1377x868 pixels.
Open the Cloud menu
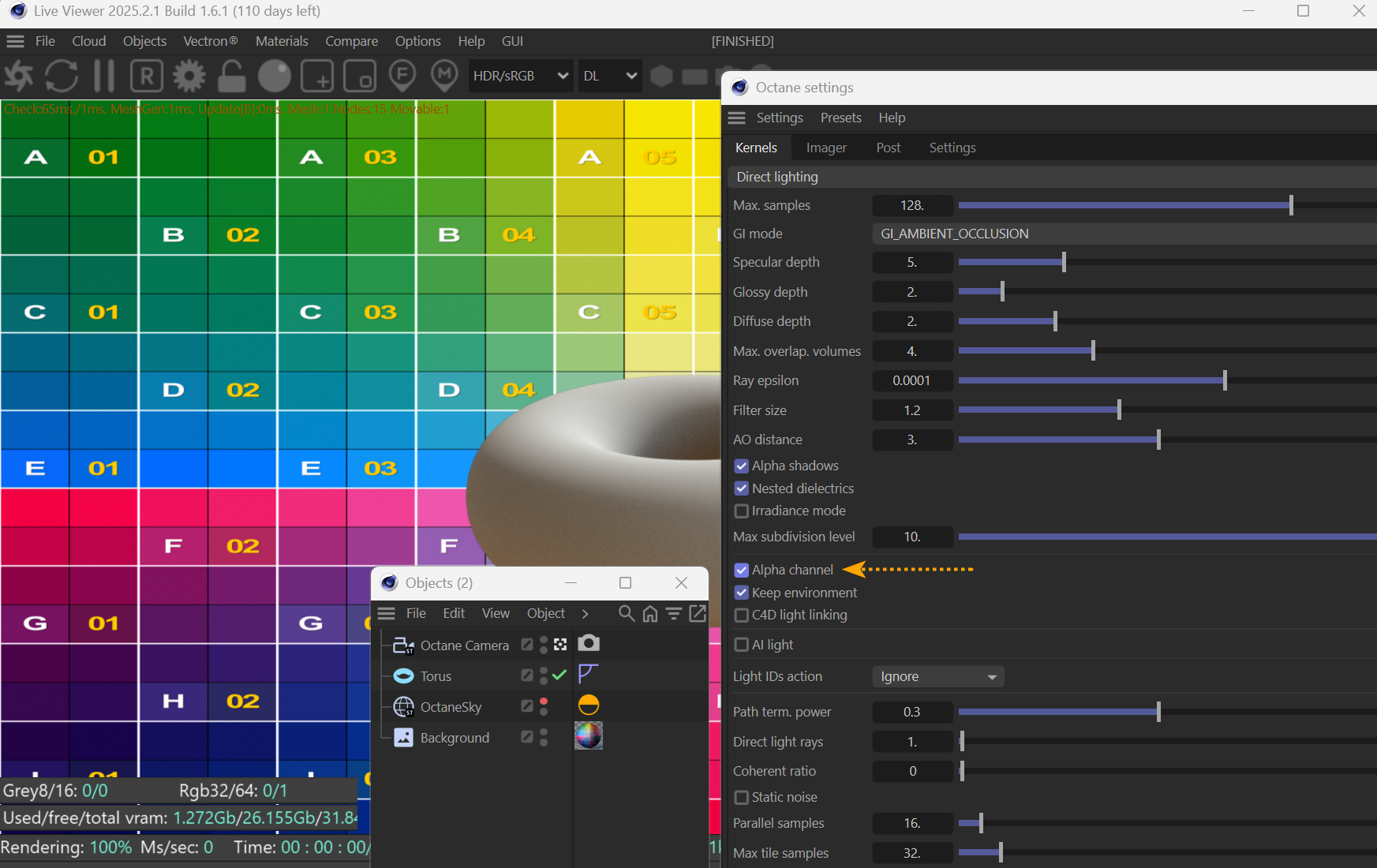pyautogui.click(x=89, y=41)
